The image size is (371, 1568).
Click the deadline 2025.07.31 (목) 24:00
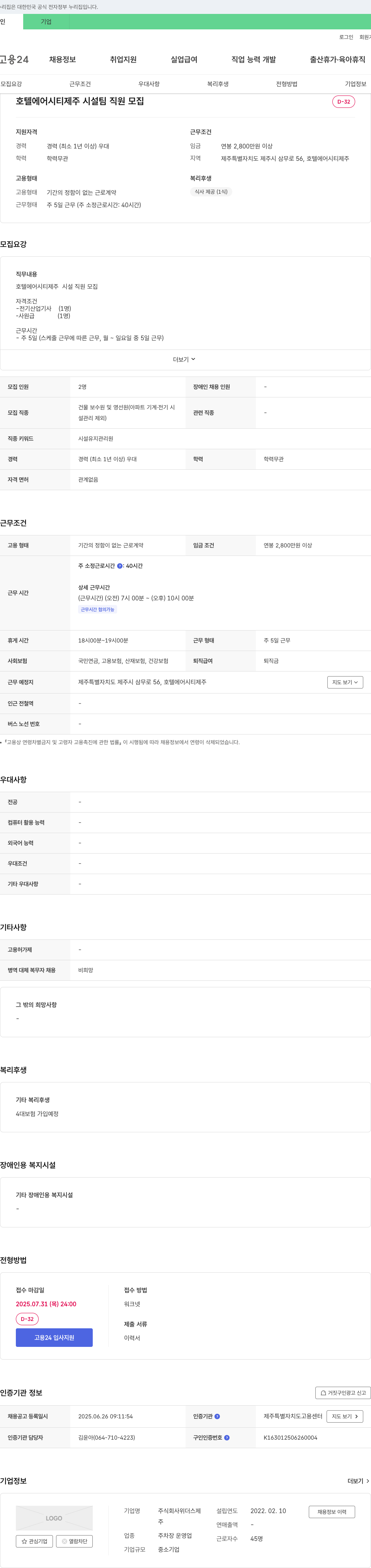(46, 1304)
